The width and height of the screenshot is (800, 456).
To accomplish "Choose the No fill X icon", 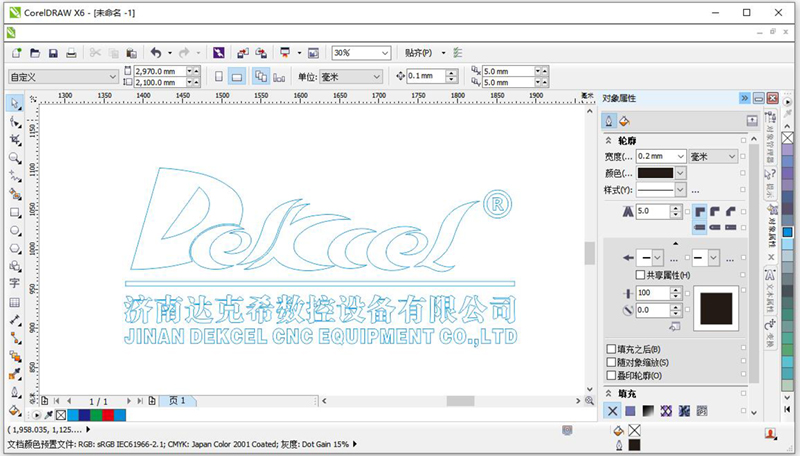I will (x=612, y=411).
